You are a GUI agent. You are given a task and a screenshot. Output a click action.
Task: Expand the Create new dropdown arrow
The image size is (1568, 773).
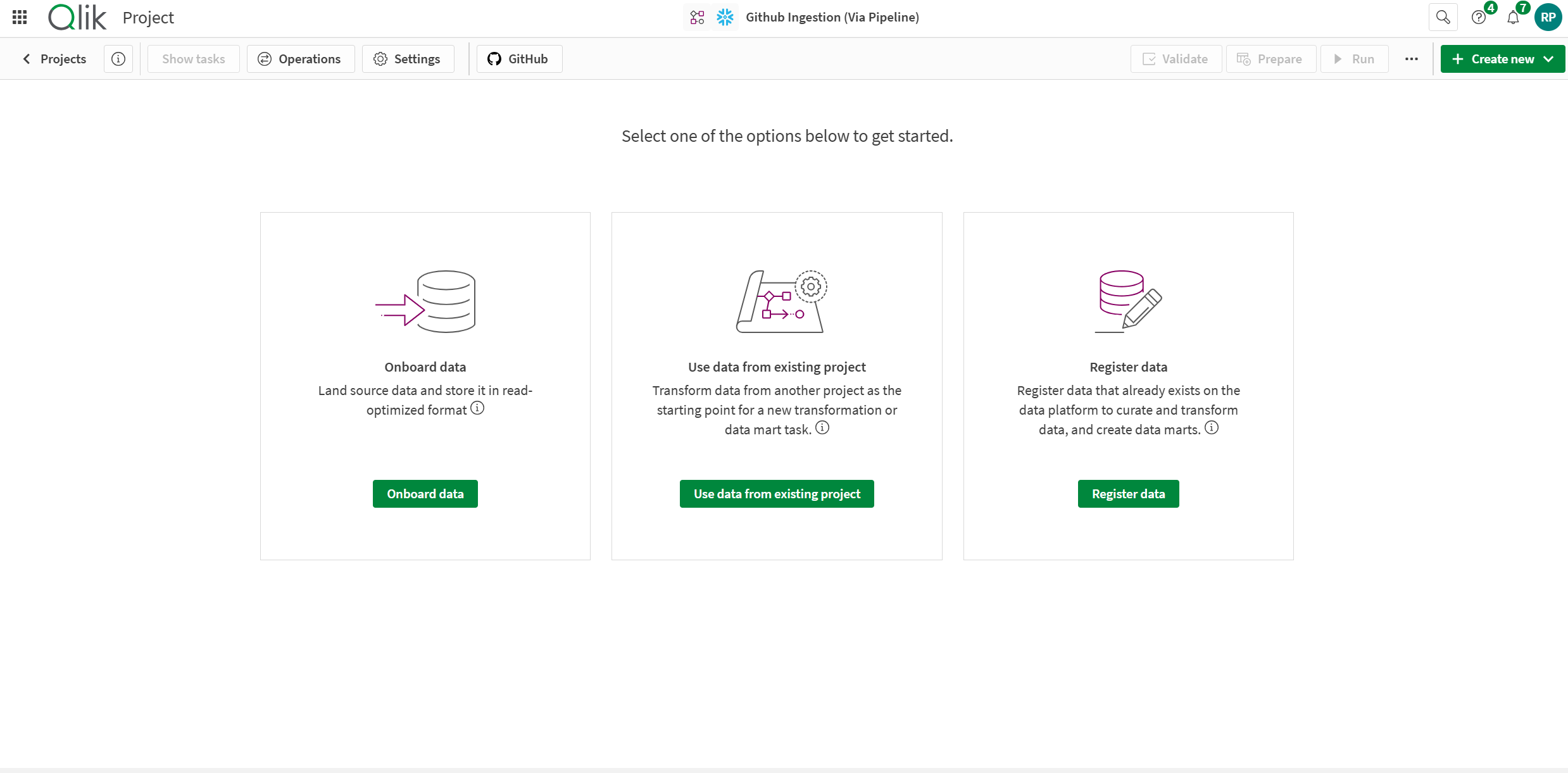(x=1550, y=58)
